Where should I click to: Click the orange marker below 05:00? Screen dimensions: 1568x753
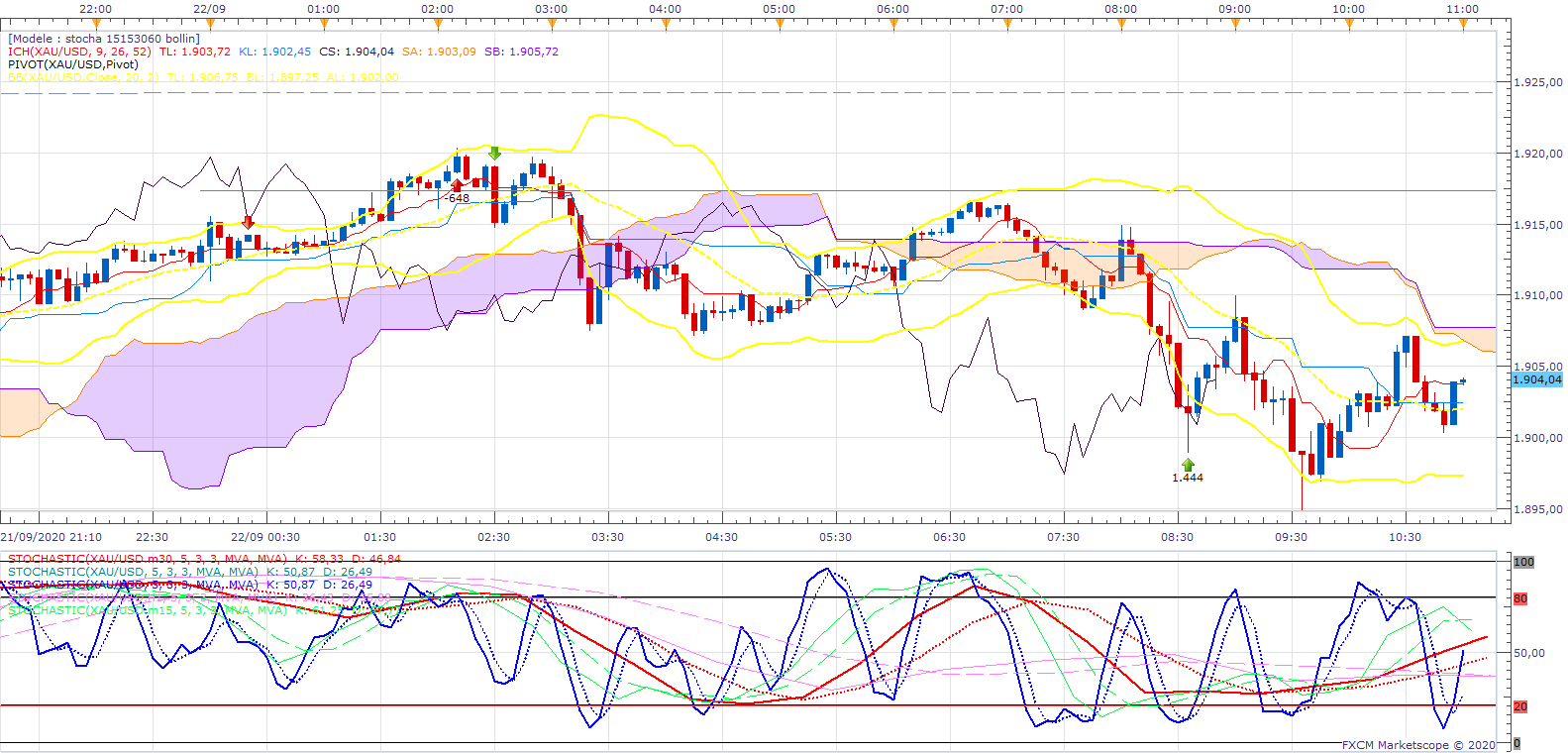780,22
